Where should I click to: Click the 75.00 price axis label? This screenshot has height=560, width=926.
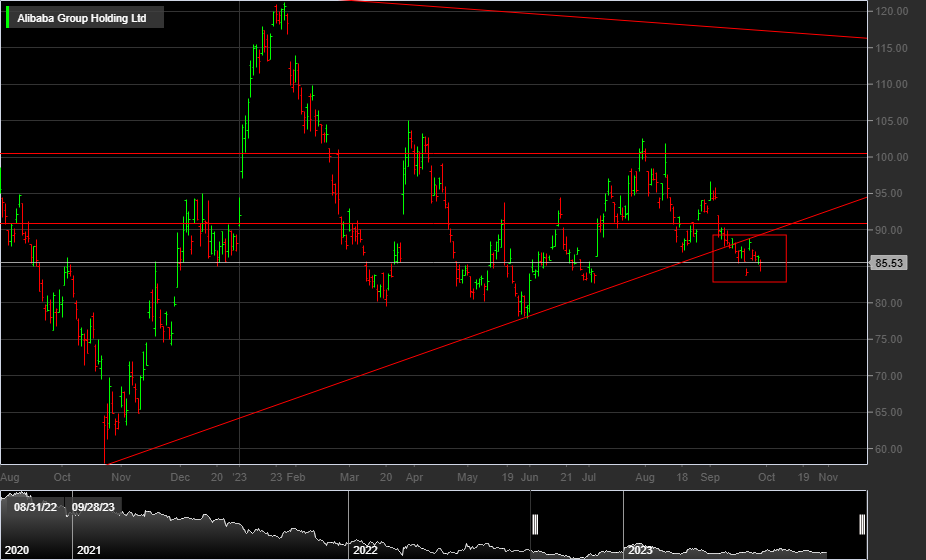pyautogui.click(x=891, y=340)
